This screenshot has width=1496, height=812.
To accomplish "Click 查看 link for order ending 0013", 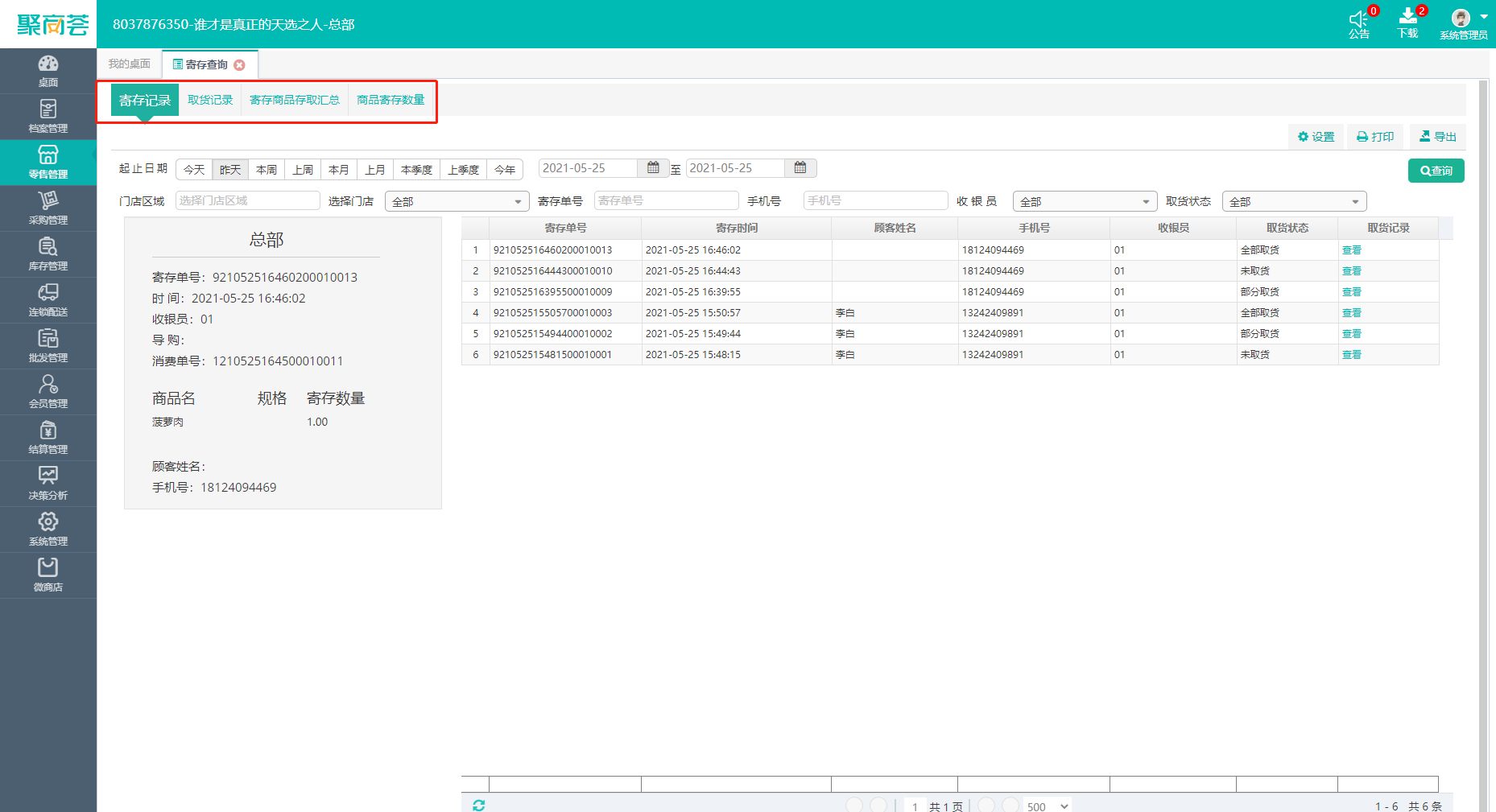I will coord(1352,250).
